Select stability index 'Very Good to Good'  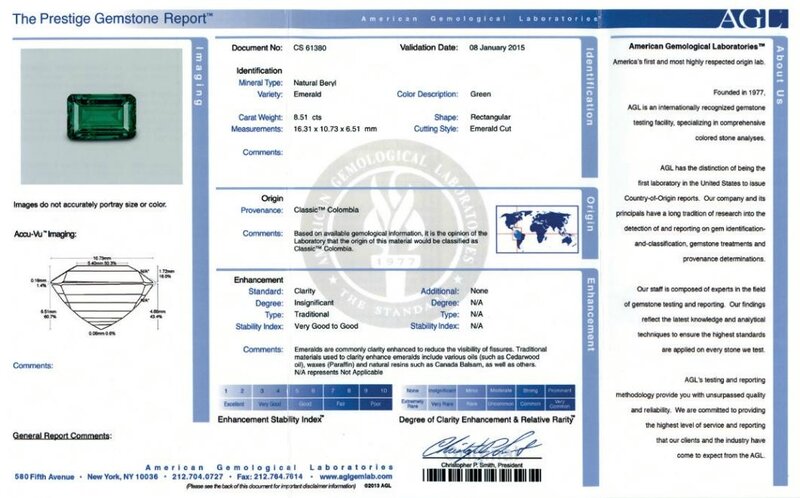(326, 326)
